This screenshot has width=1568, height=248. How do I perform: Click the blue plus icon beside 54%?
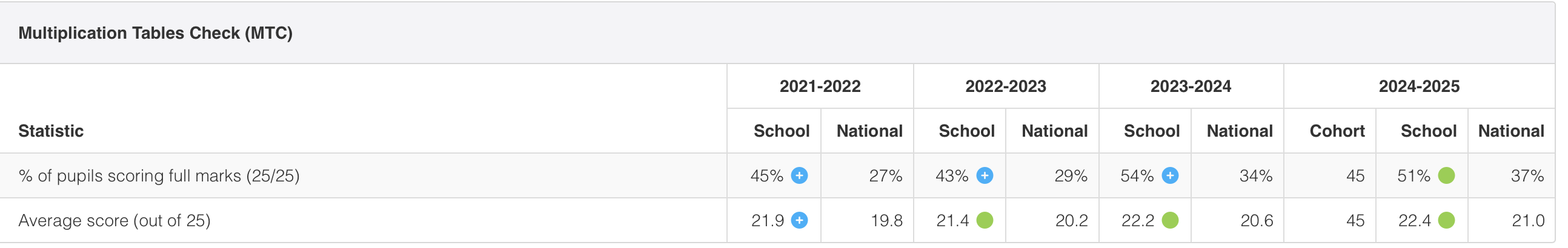click(x=1169, y=175)
